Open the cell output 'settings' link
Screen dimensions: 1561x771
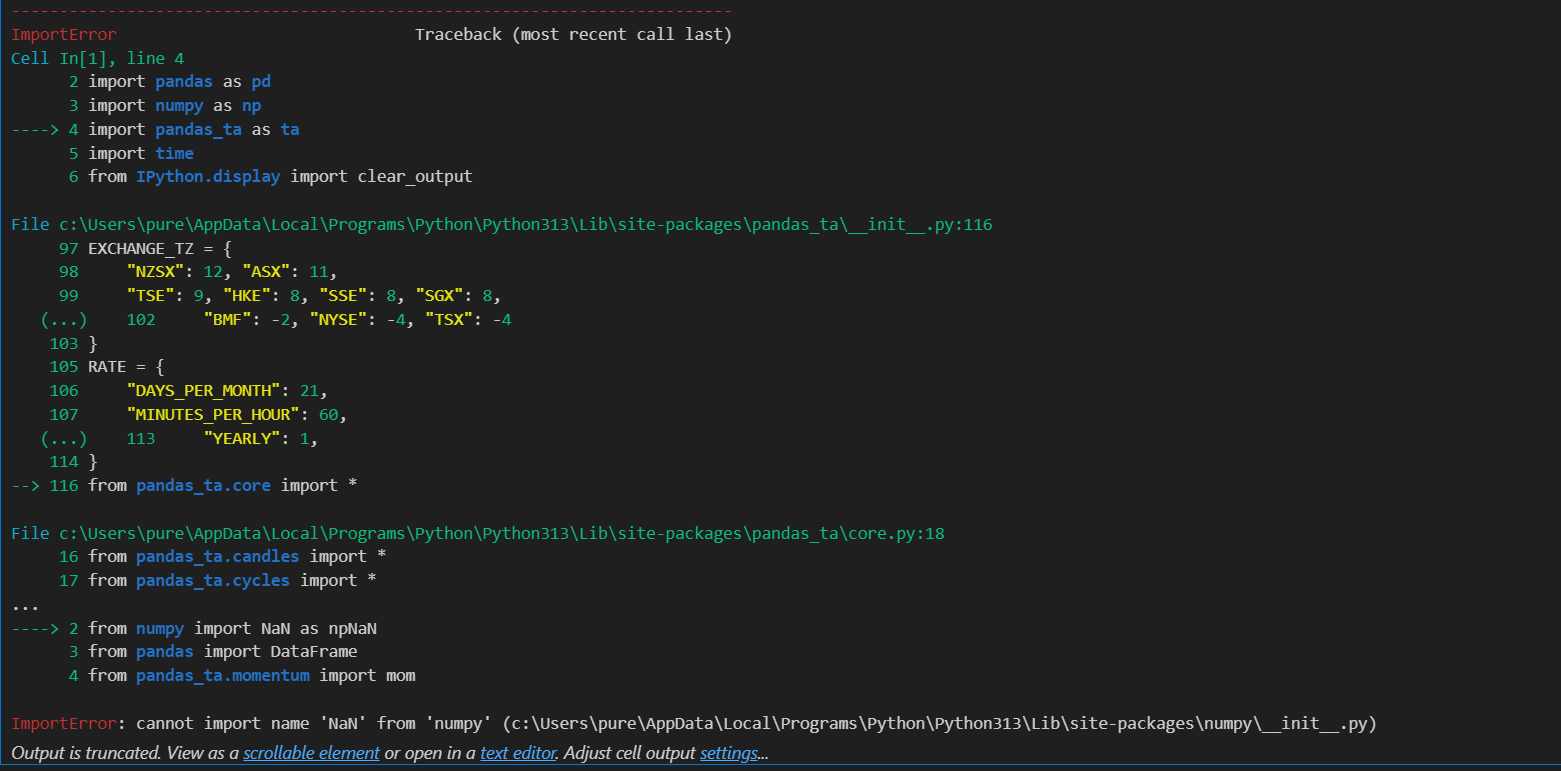pyautogui.click(x=728, y=753)
